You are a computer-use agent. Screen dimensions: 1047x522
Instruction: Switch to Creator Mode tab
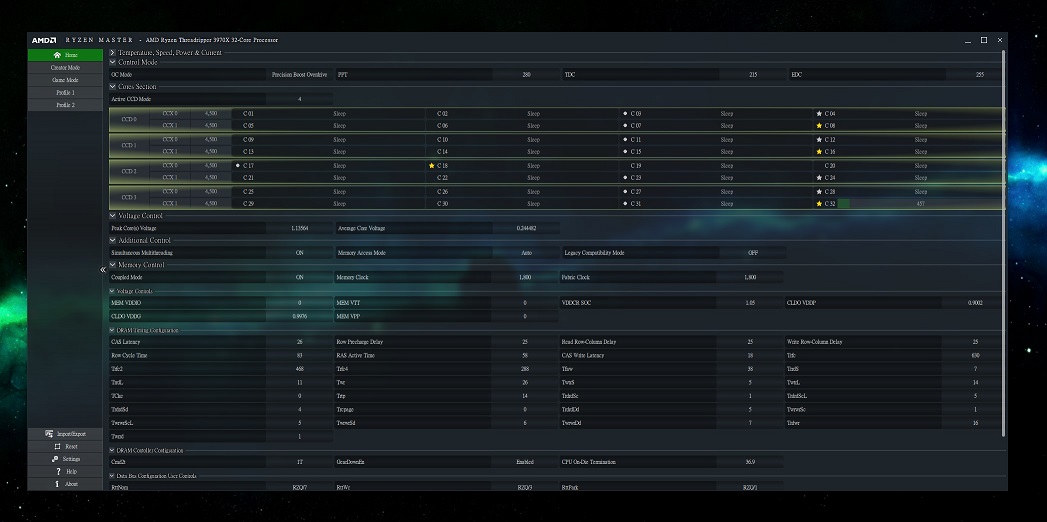coord(65,67)
